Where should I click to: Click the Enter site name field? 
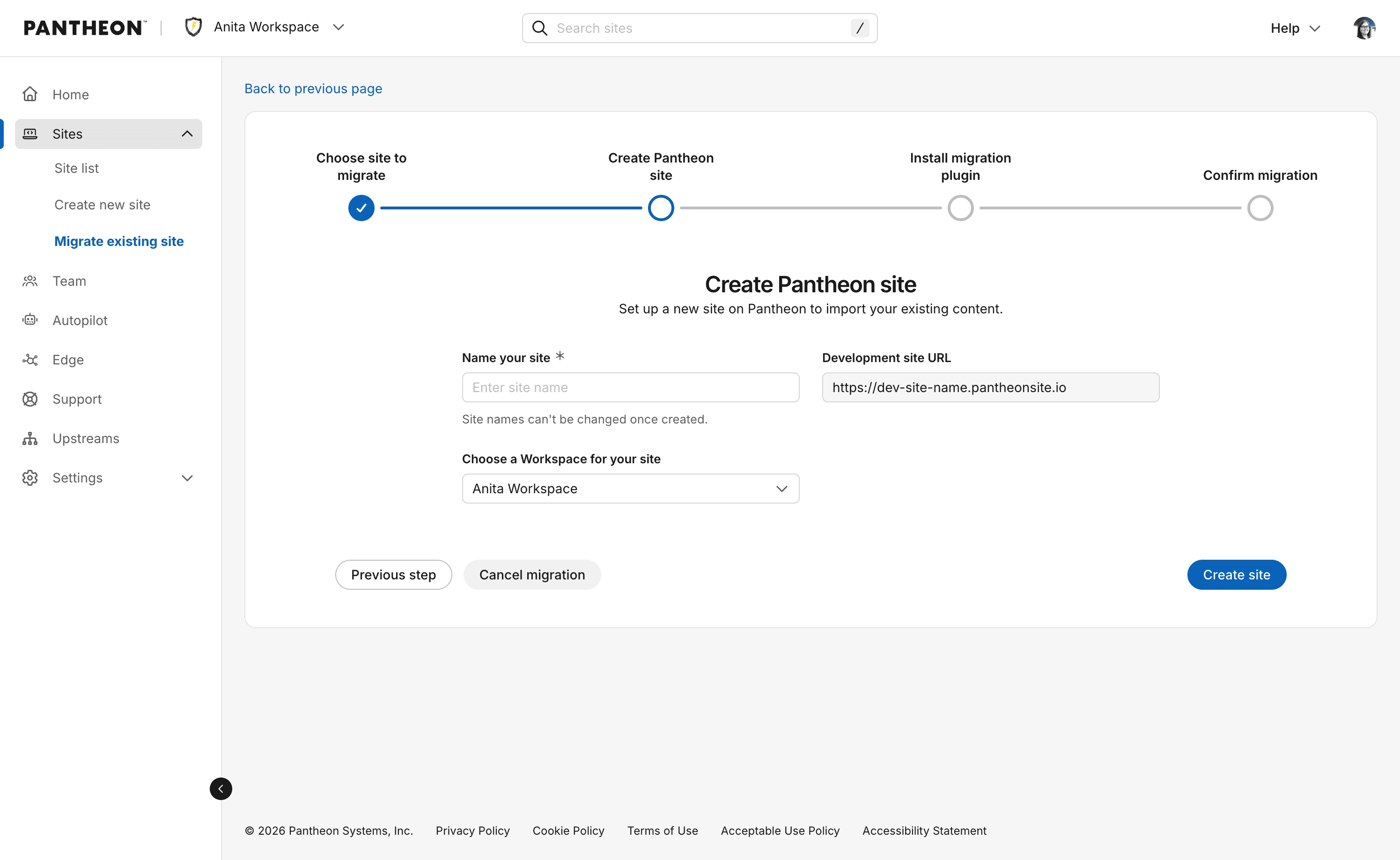pos(630,387)
